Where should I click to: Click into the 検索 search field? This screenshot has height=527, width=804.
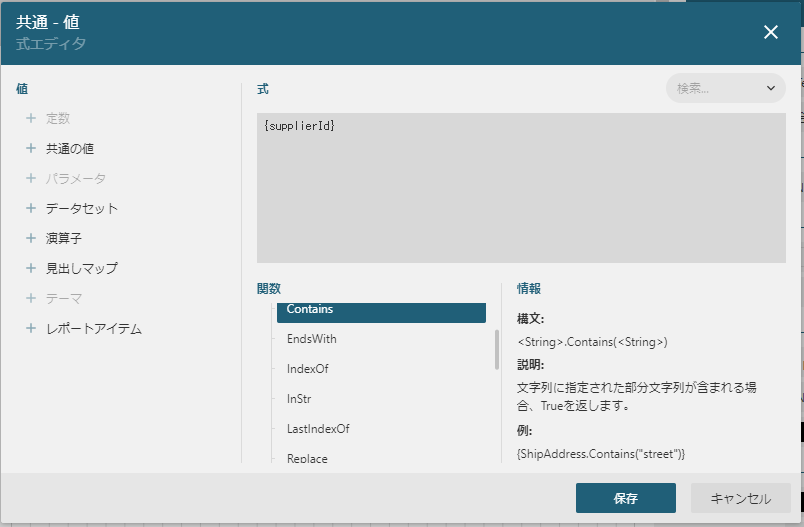point(712,88)
